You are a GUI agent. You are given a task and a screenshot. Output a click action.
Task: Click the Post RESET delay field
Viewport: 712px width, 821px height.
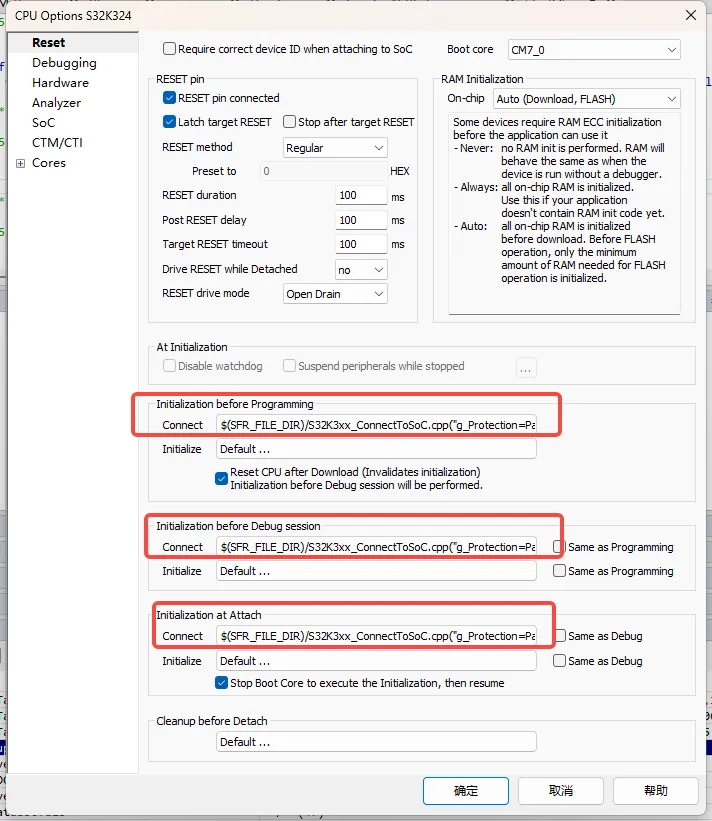(361, 220)
